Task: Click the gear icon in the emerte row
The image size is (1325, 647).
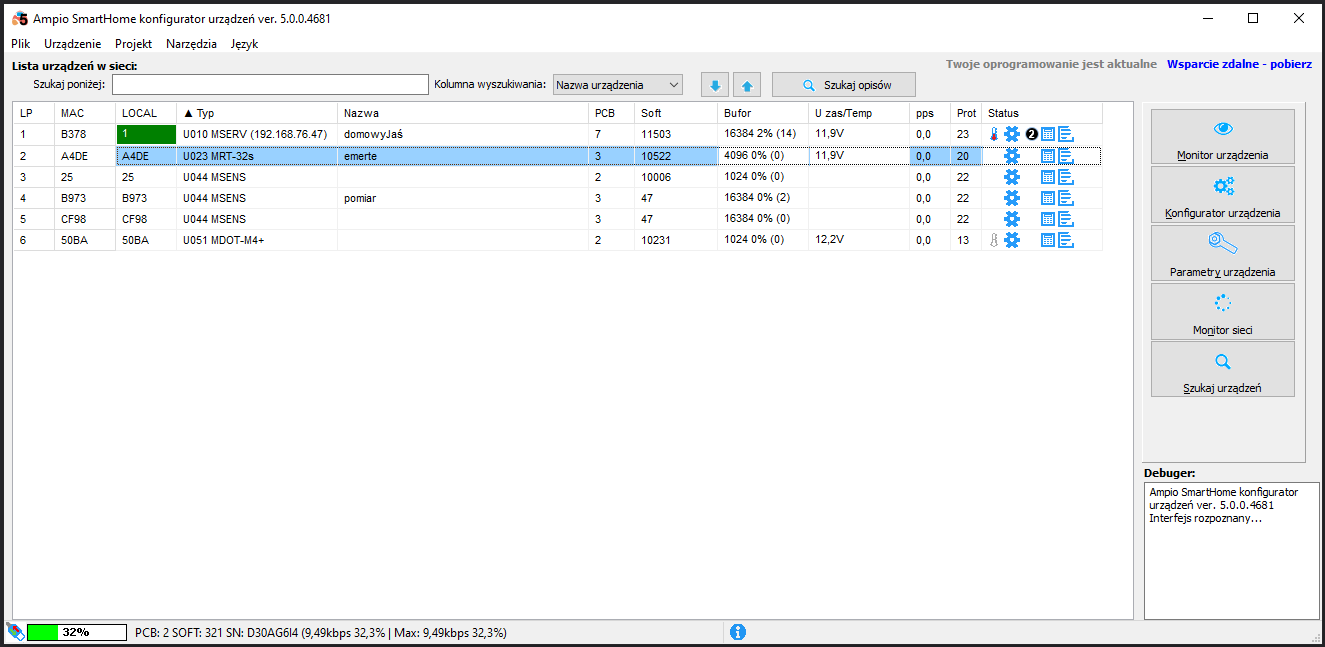Action: click(x=1012, y=155)
